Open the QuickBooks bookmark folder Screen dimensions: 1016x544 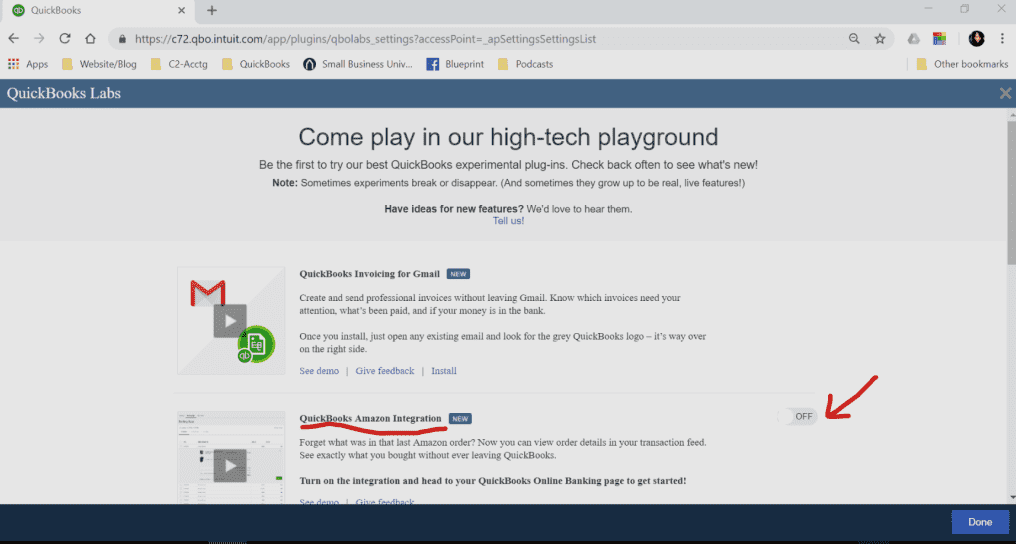pyautogui.click(x=255, y=64)
